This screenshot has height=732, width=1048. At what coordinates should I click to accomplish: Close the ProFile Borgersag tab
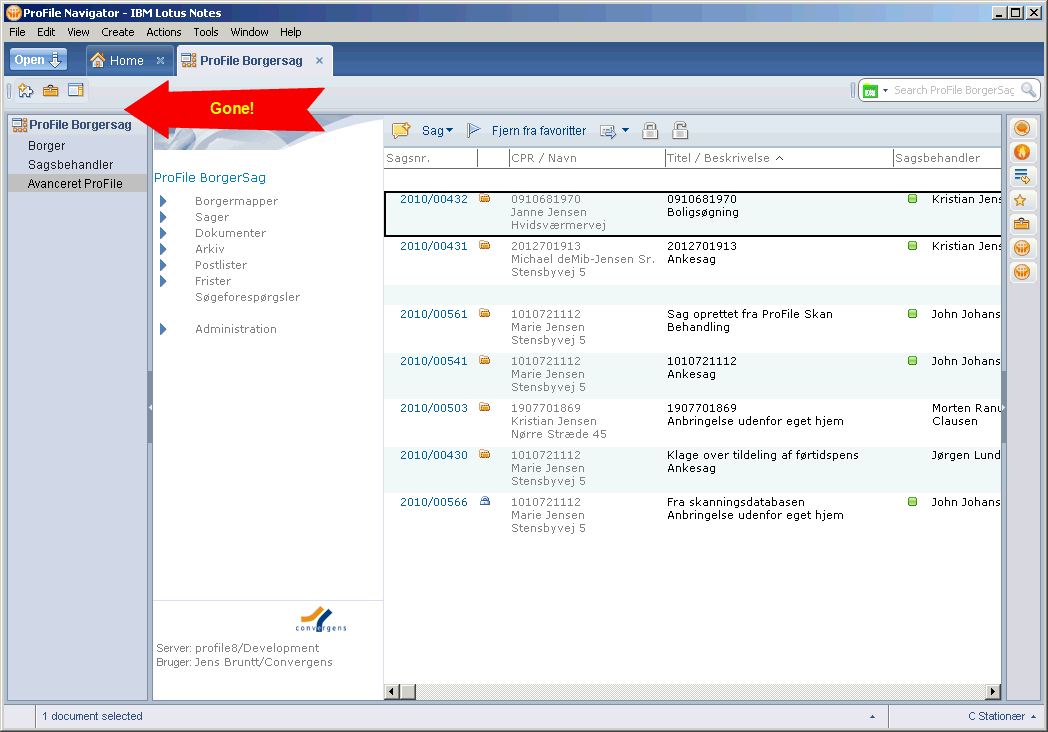point(319,60)
